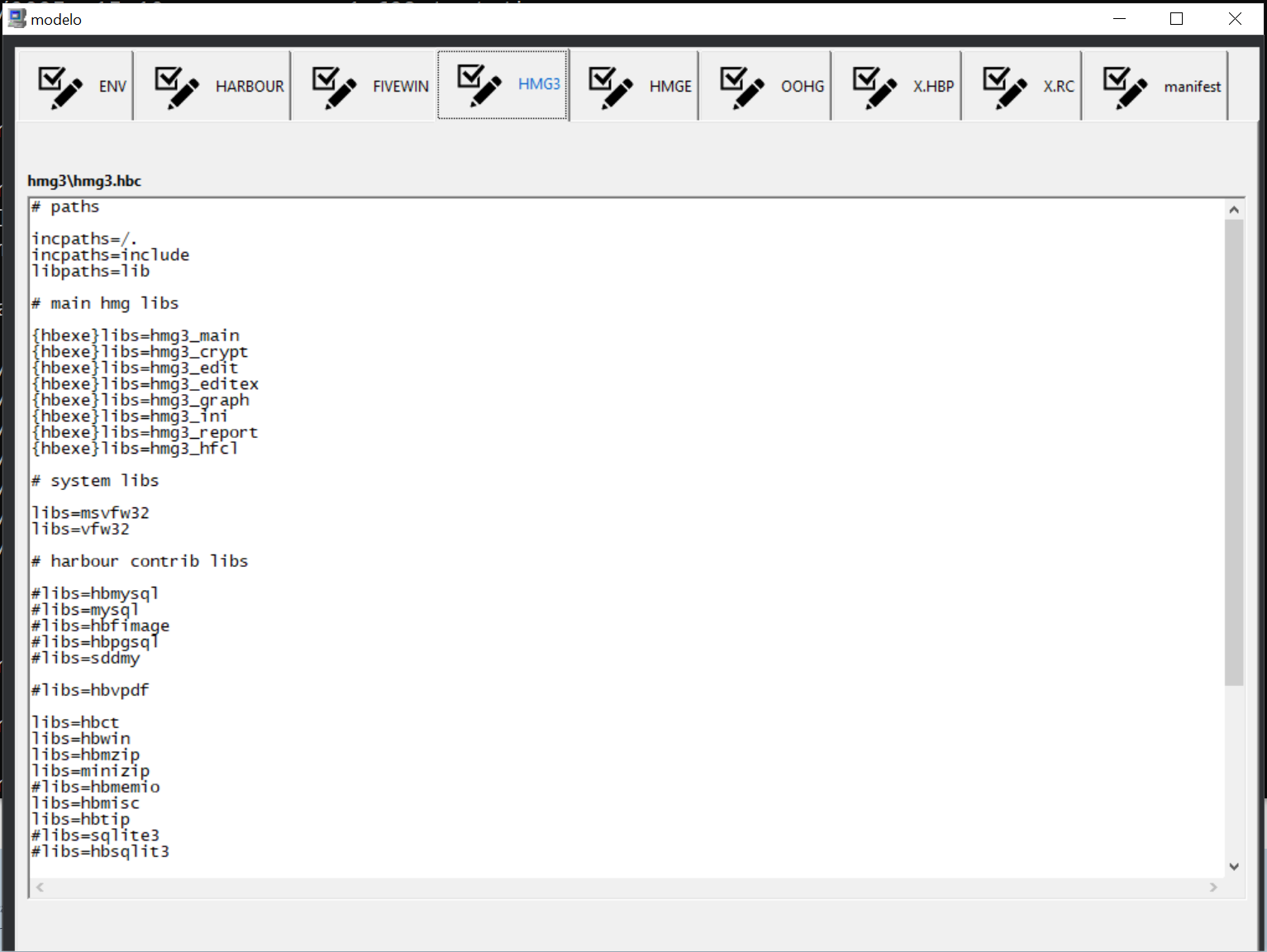Select the manifest tab
This screenshot has width=1267, height=952.
pos(1155,86)
